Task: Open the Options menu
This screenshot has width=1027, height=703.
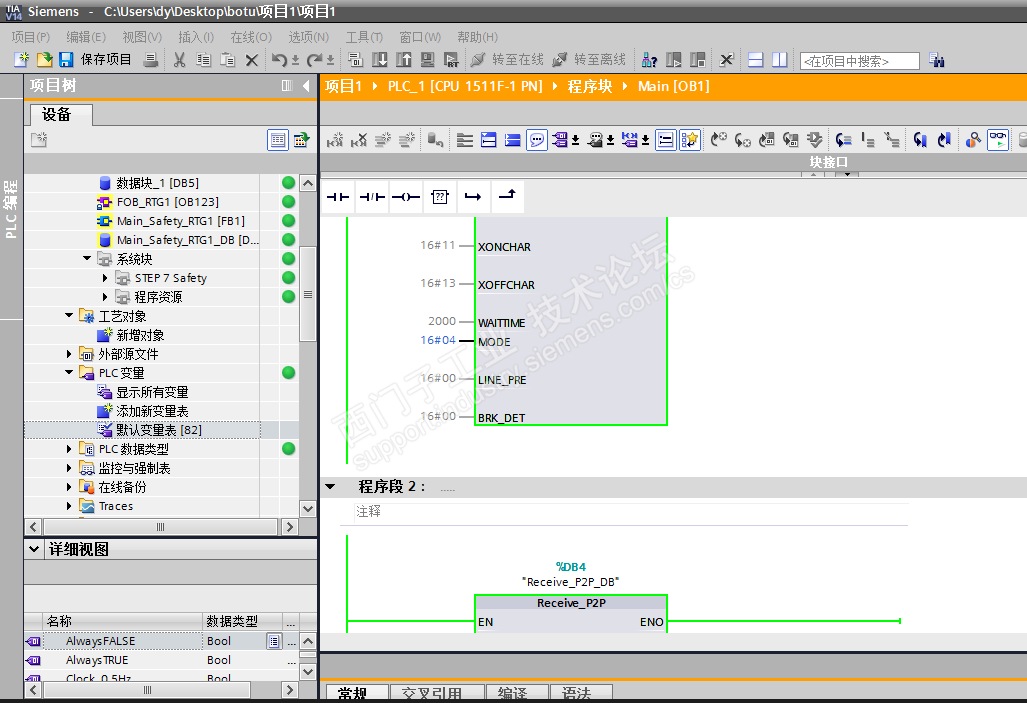Action: 308,37
